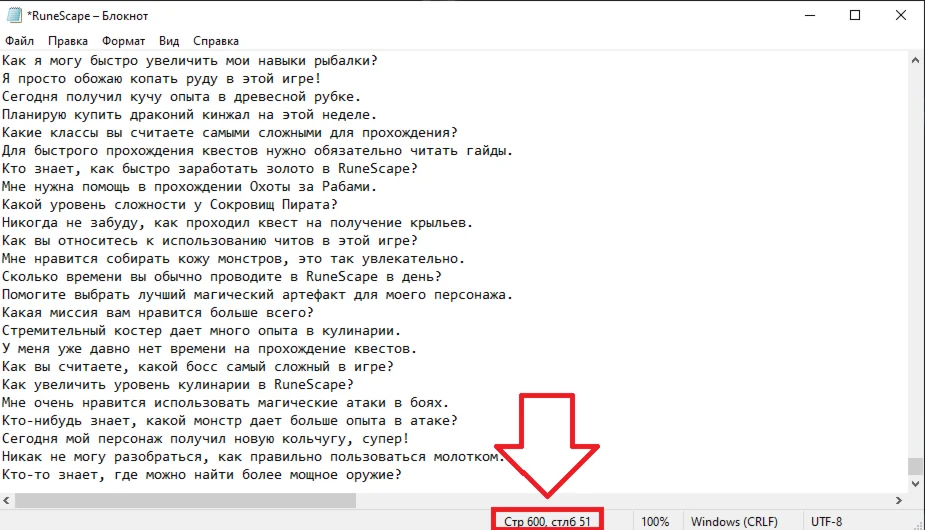Click line 'Как я могу быстро увеличить мои навыки рыбалки?'
The height and width of the screenshot is (530, 925).
(189, 60)
